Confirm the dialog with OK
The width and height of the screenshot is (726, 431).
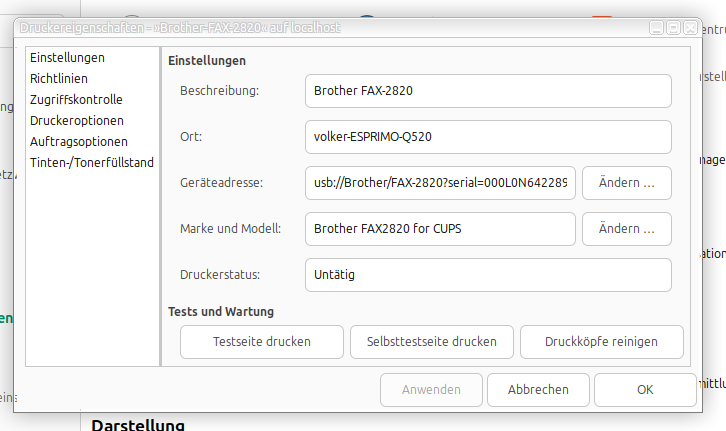(645, 390)
